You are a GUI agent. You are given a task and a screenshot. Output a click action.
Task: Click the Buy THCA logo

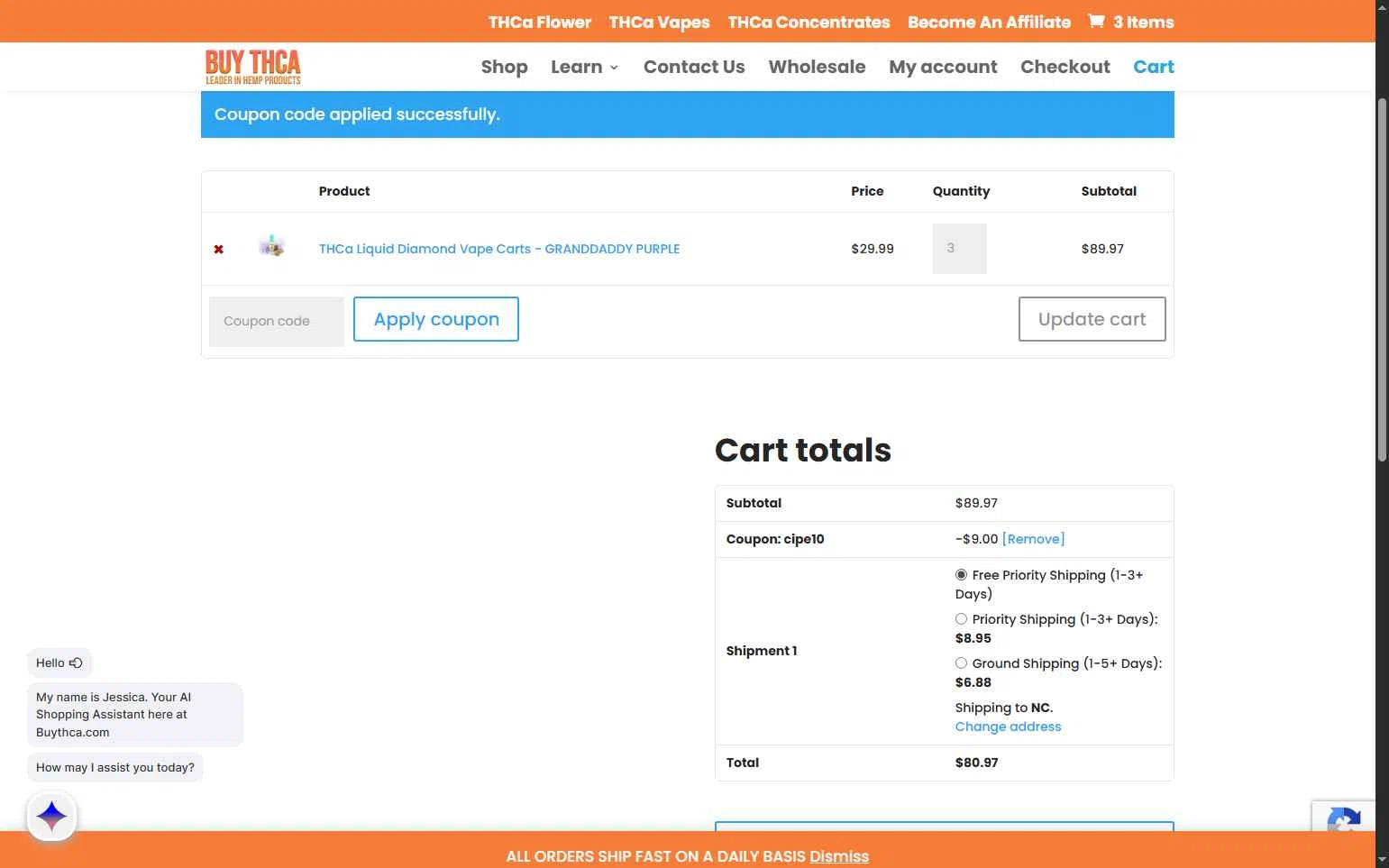pos(252,67)
